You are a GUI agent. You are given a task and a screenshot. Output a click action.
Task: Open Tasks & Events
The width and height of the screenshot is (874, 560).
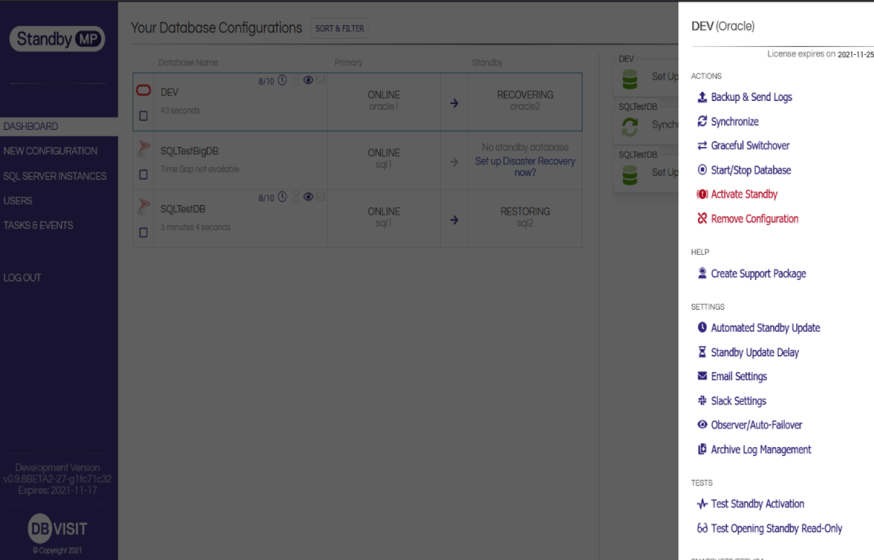38,225
